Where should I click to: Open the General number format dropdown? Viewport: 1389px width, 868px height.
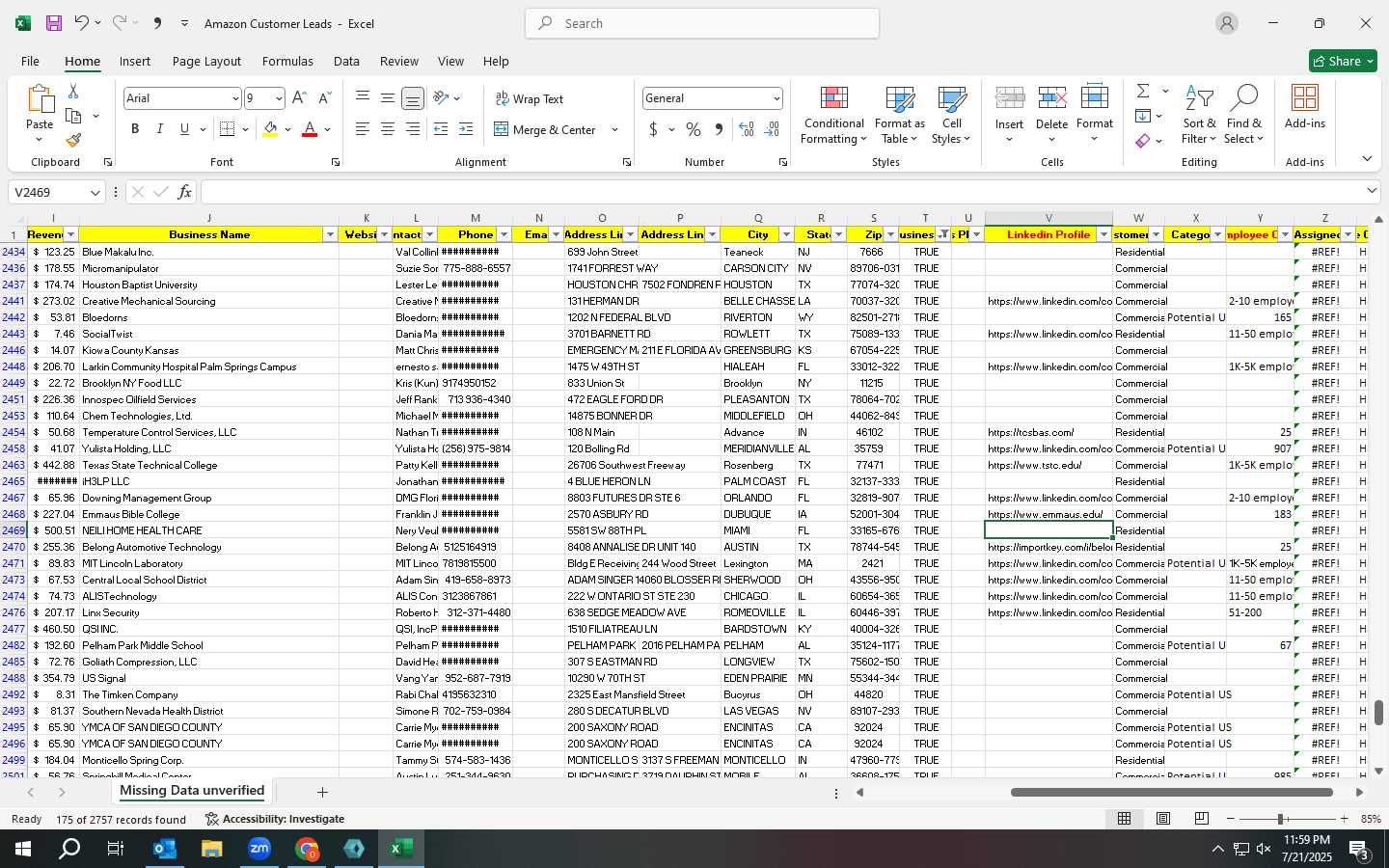pos(776,98)
